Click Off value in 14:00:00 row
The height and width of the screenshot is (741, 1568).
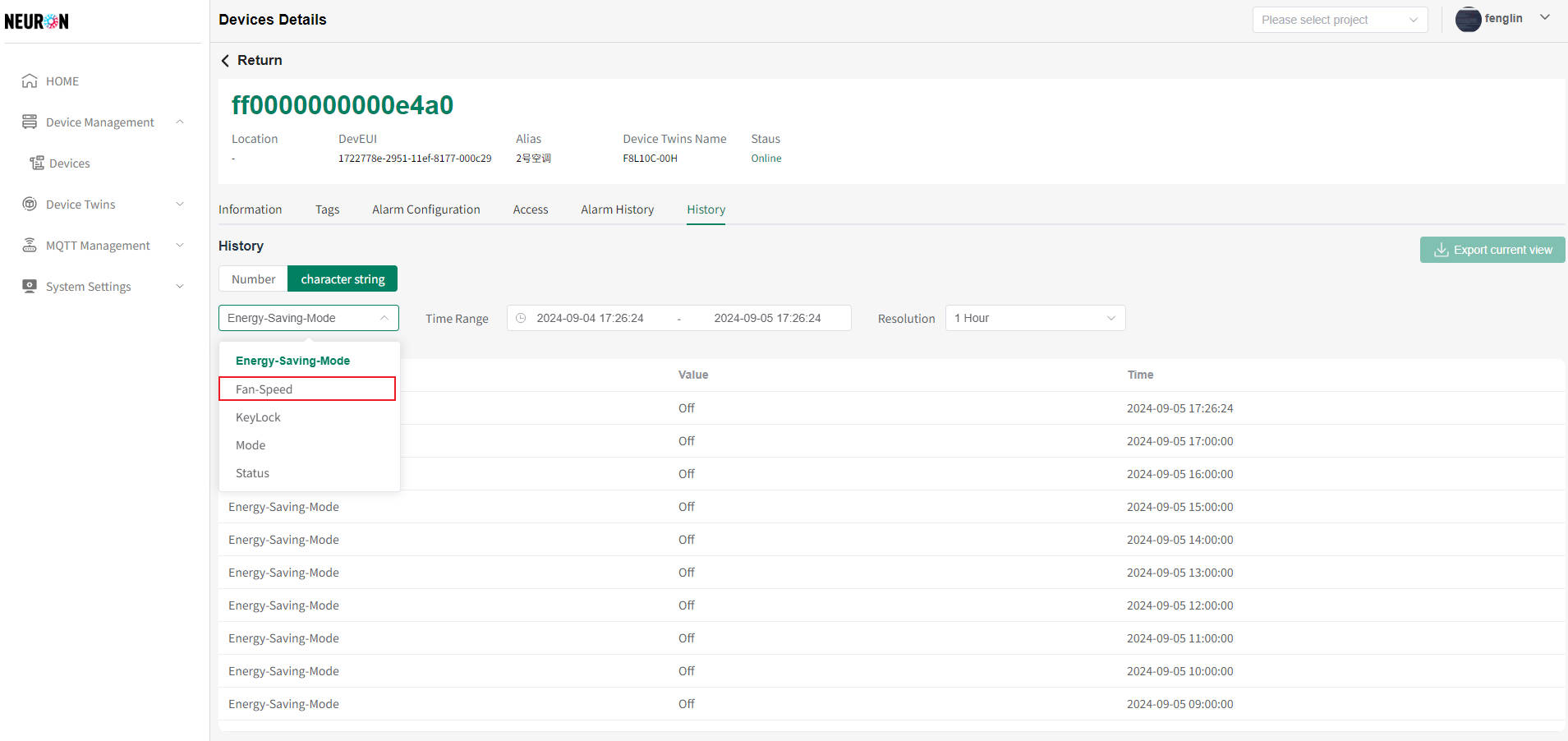point(687,540)
